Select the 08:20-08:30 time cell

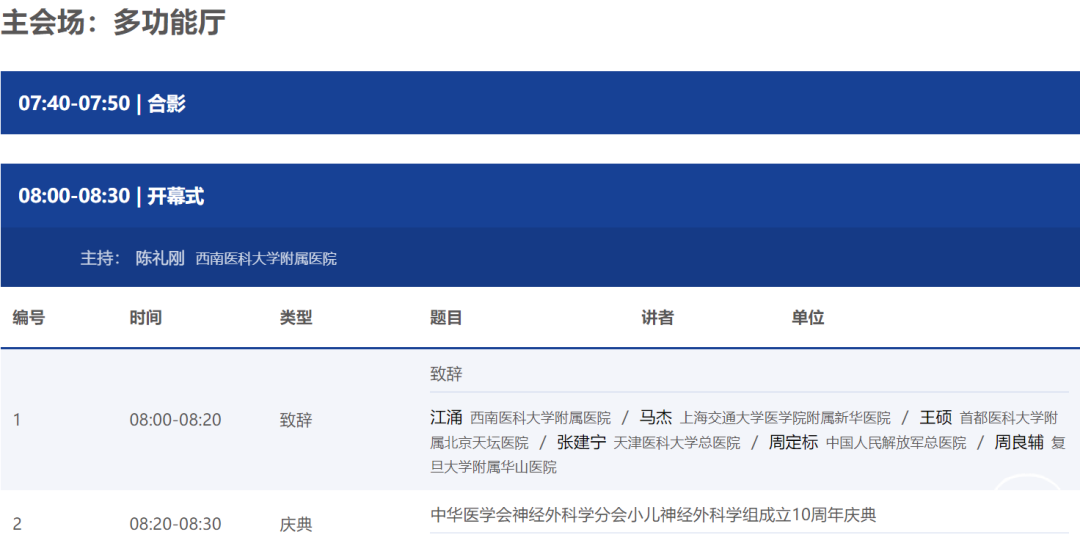click(175, 524)
